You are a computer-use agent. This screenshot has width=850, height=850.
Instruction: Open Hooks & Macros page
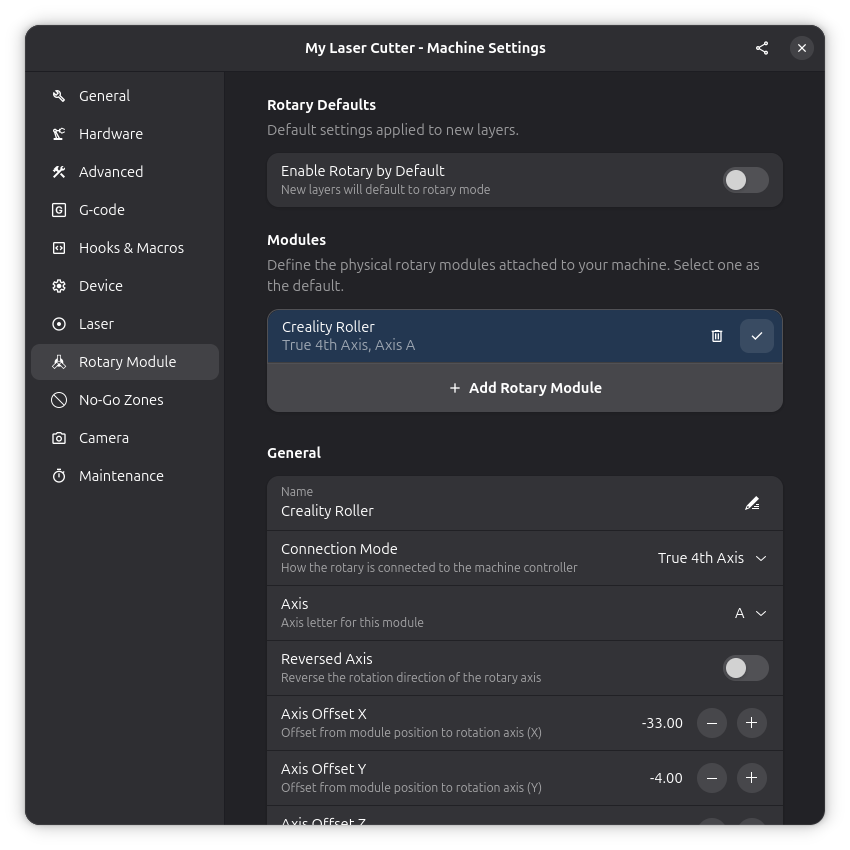click(125, 248)
